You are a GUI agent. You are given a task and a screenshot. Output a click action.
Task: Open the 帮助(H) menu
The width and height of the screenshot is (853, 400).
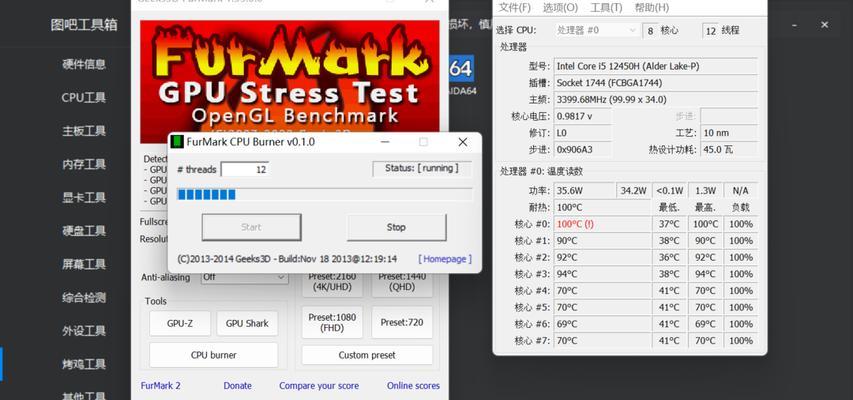pos(652,8)
